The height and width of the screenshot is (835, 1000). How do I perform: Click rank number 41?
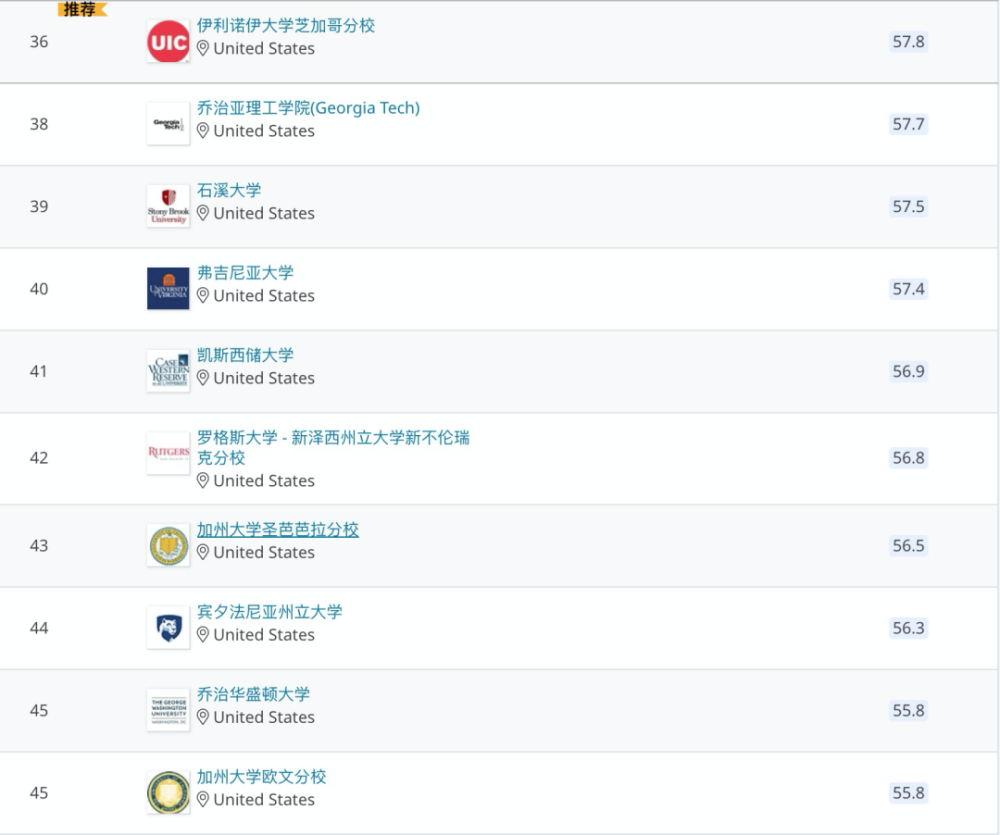tap(39, 371)
